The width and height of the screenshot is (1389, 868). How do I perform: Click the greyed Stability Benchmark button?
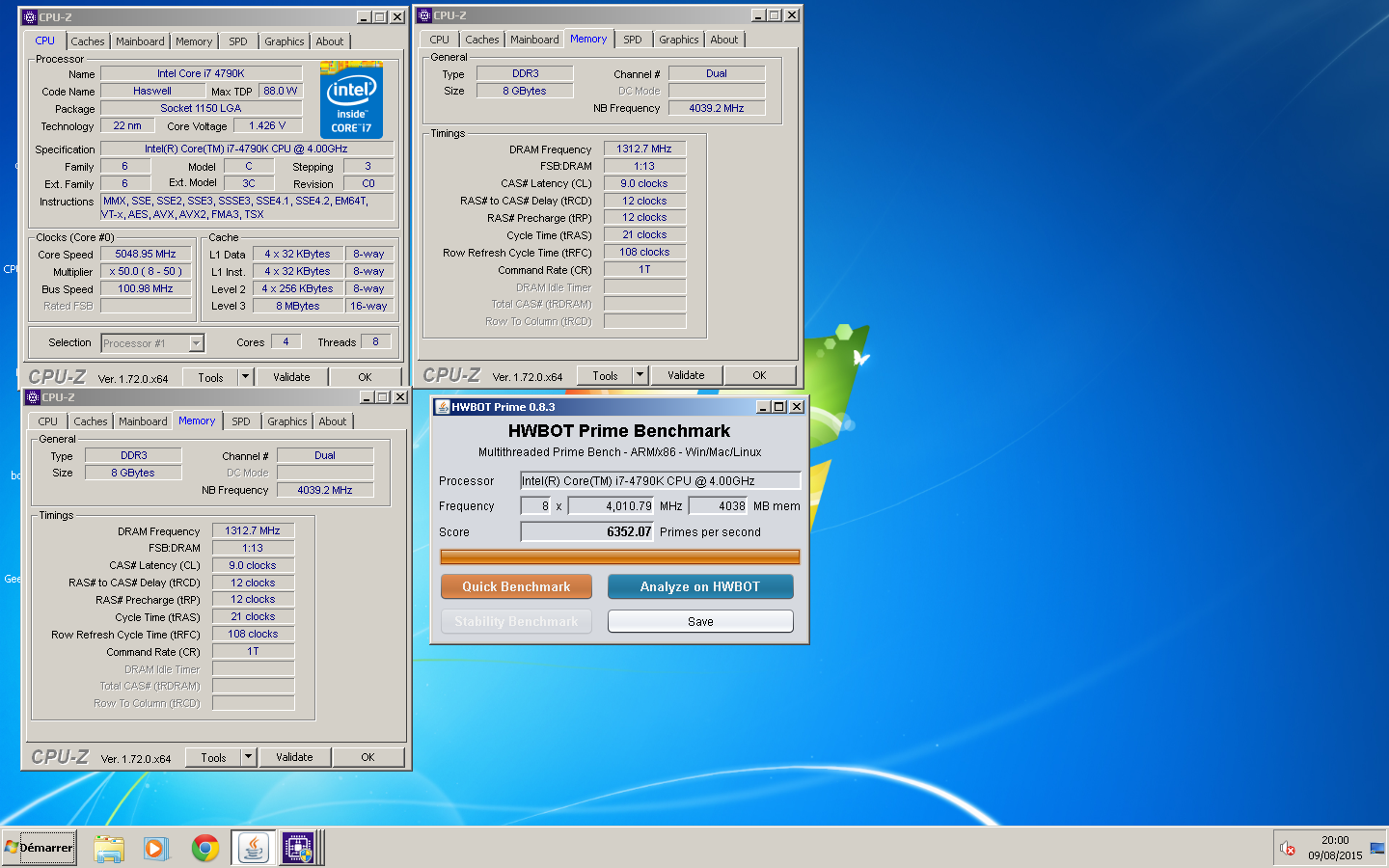tap(516, 621)
